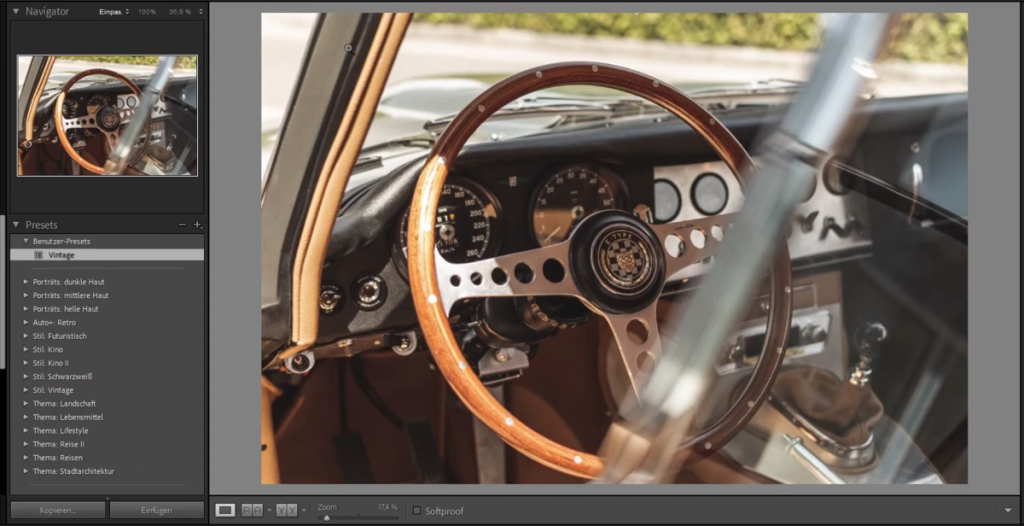Click the Thema: Landschaft label
Screen dimensions: 1024x526
coord(64,404)
